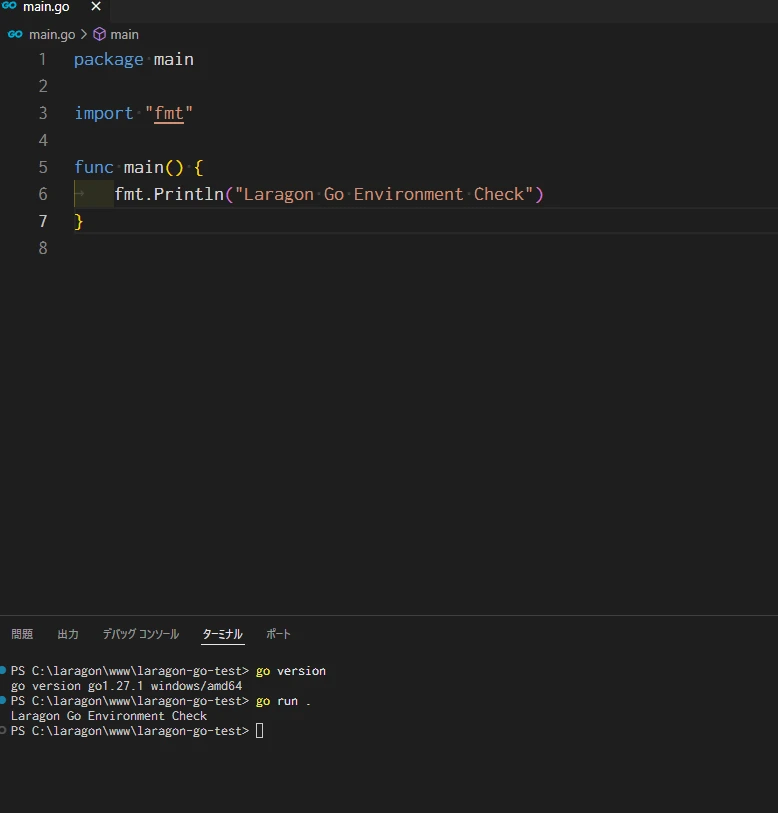Open the 出力 panel tab
This screenshot has width=778, height=813.
pos(68,634)
